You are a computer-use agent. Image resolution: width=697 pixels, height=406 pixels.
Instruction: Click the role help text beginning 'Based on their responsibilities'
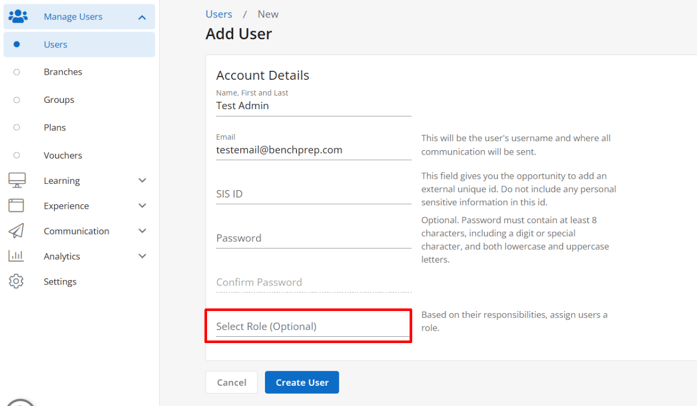tap(514, 321)
